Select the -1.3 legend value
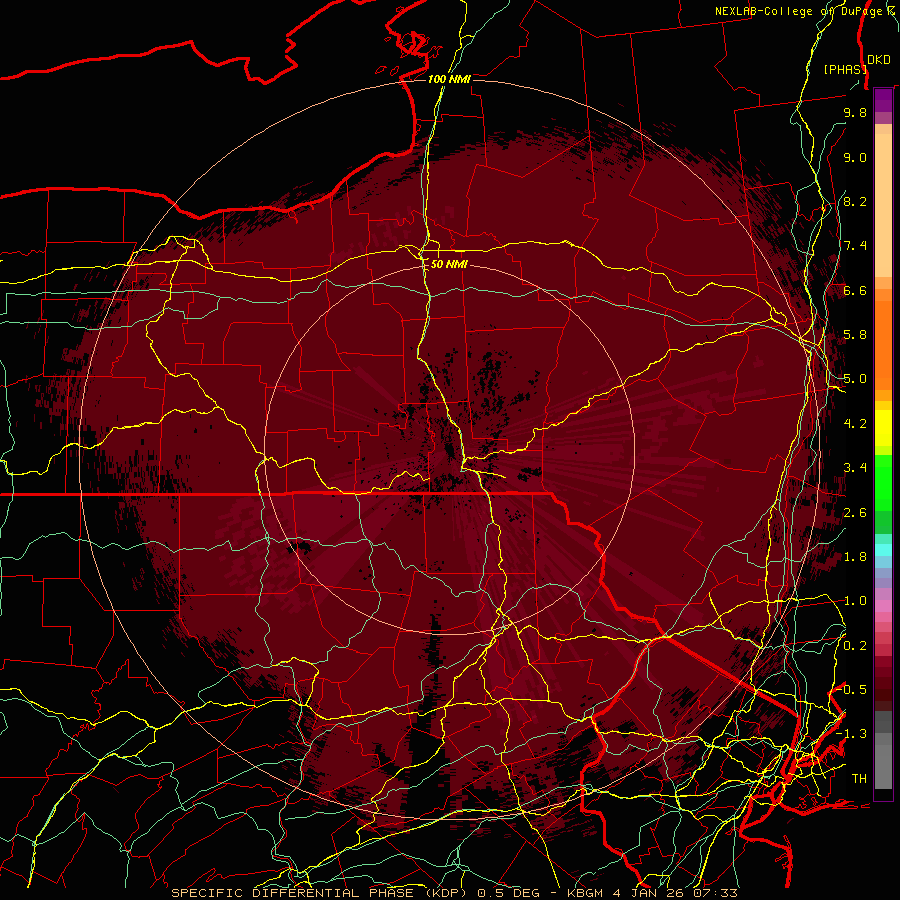Viewport: 900px width, 900px height. 852,734
